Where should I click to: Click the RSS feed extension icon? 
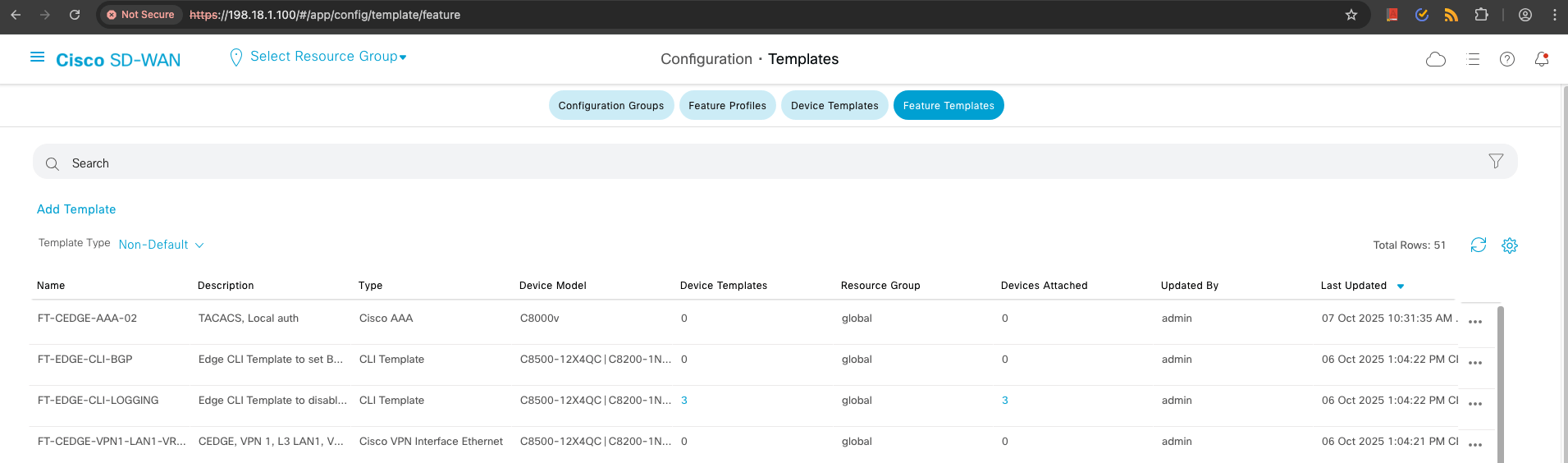[x=1451, y=15]
